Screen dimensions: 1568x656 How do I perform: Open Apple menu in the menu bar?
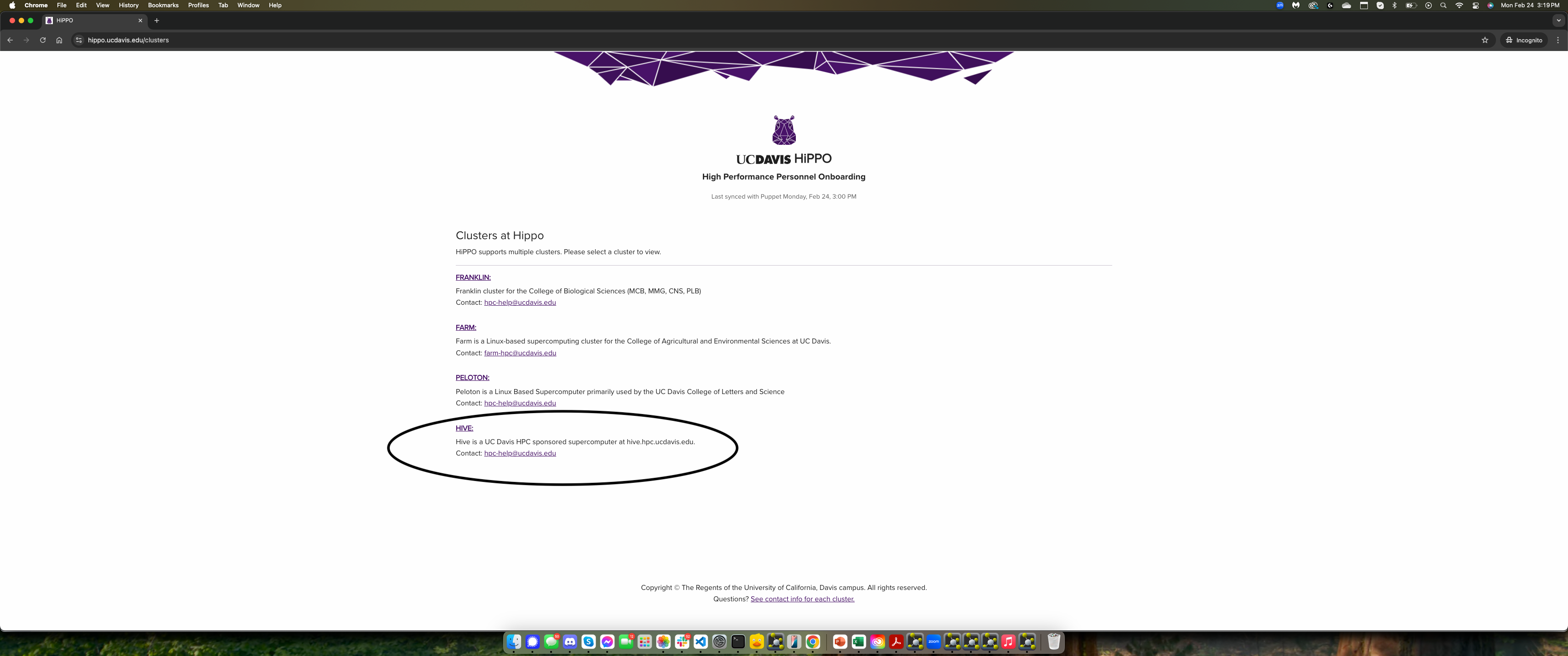pyautogui.click(x=12, y=5)
